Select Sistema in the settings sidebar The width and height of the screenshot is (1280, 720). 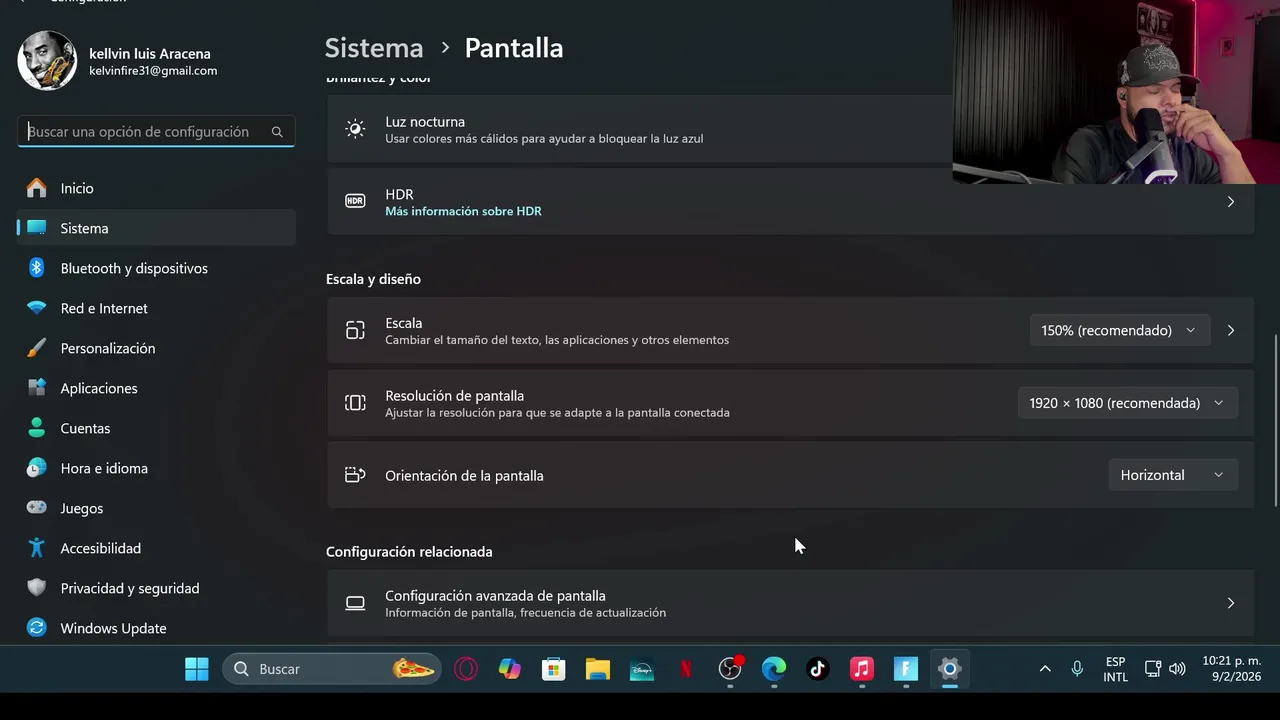[156, 228]
